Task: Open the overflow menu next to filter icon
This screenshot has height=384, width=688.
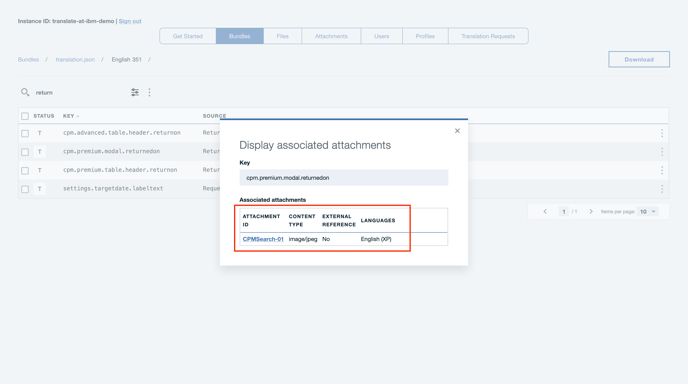Action: pos(149,92)
